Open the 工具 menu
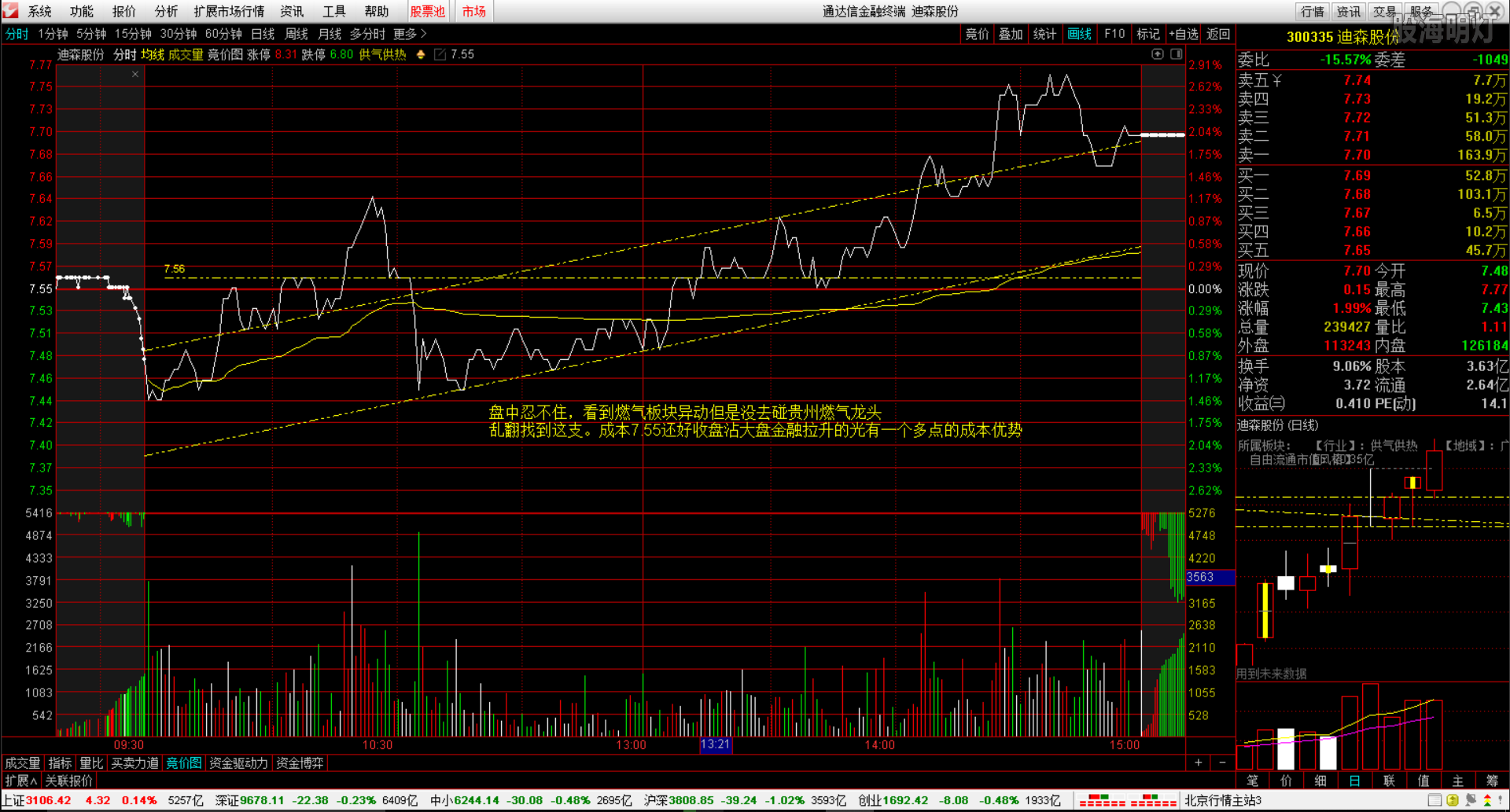 click(334, 11)
